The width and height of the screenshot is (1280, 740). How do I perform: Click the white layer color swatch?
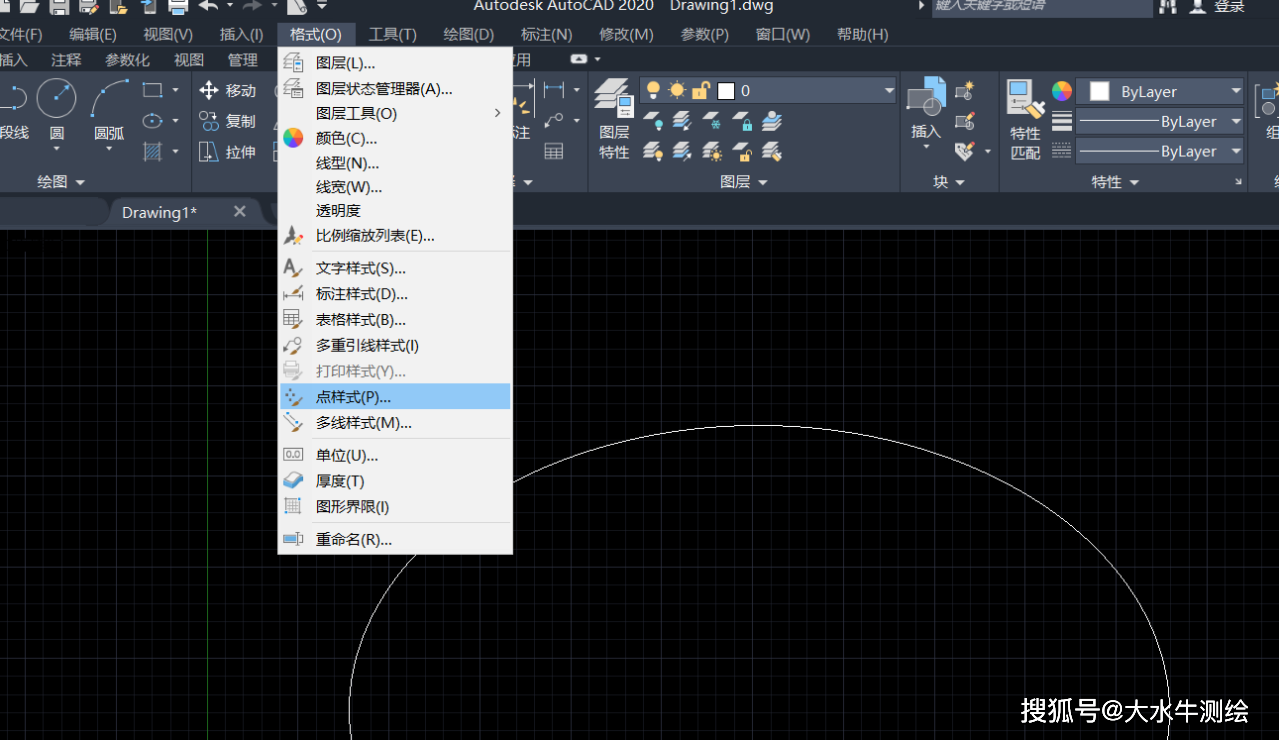click(726, 91)
